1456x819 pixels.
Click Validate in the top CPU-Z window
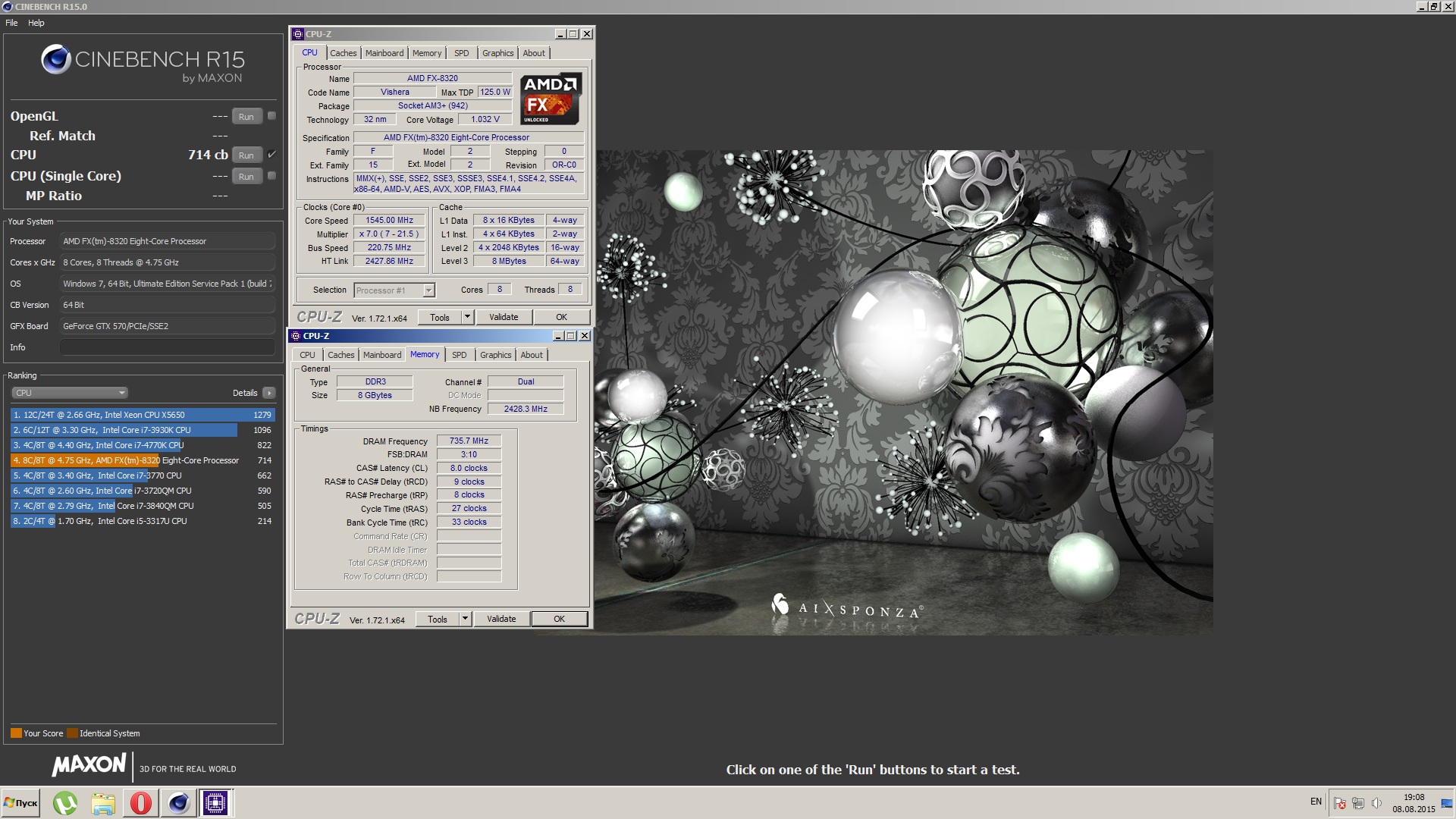coord(504,317)
